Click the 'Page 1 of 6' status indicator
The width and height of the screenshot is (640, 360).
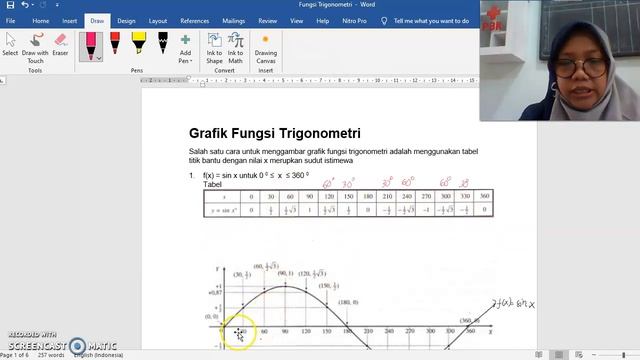pyautogui.click(x=15, y=355)
